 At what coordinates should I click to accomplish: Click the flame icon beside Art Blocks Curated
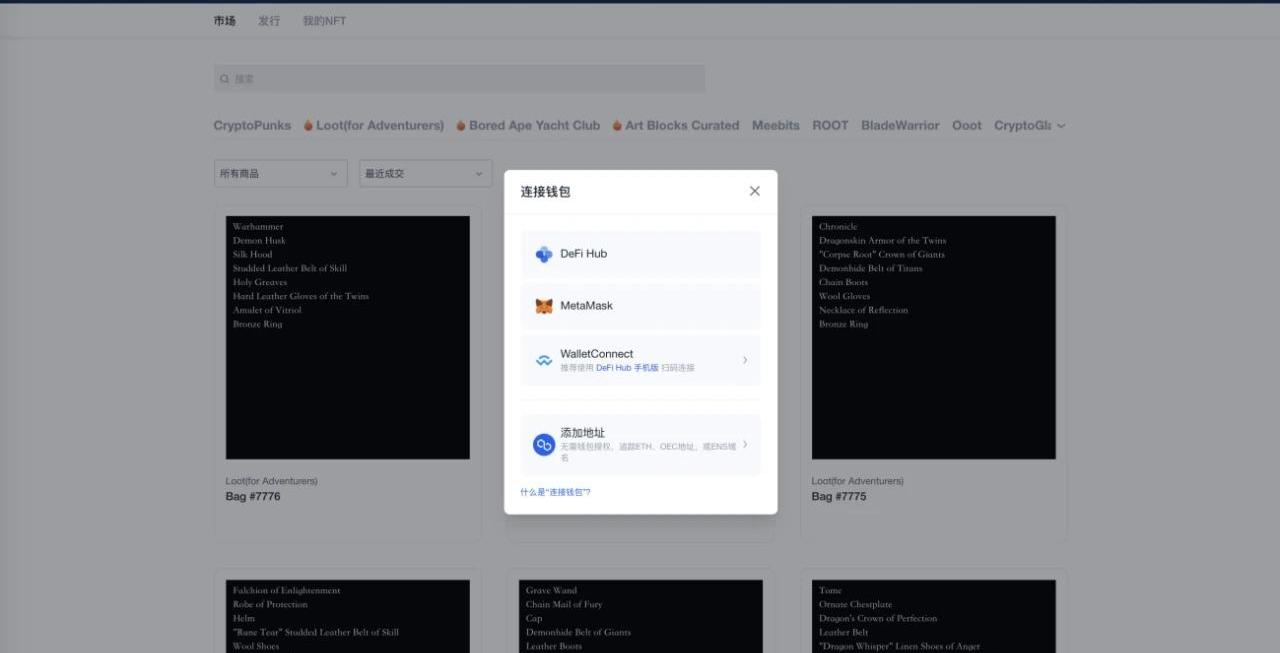(x=617, y=126)
